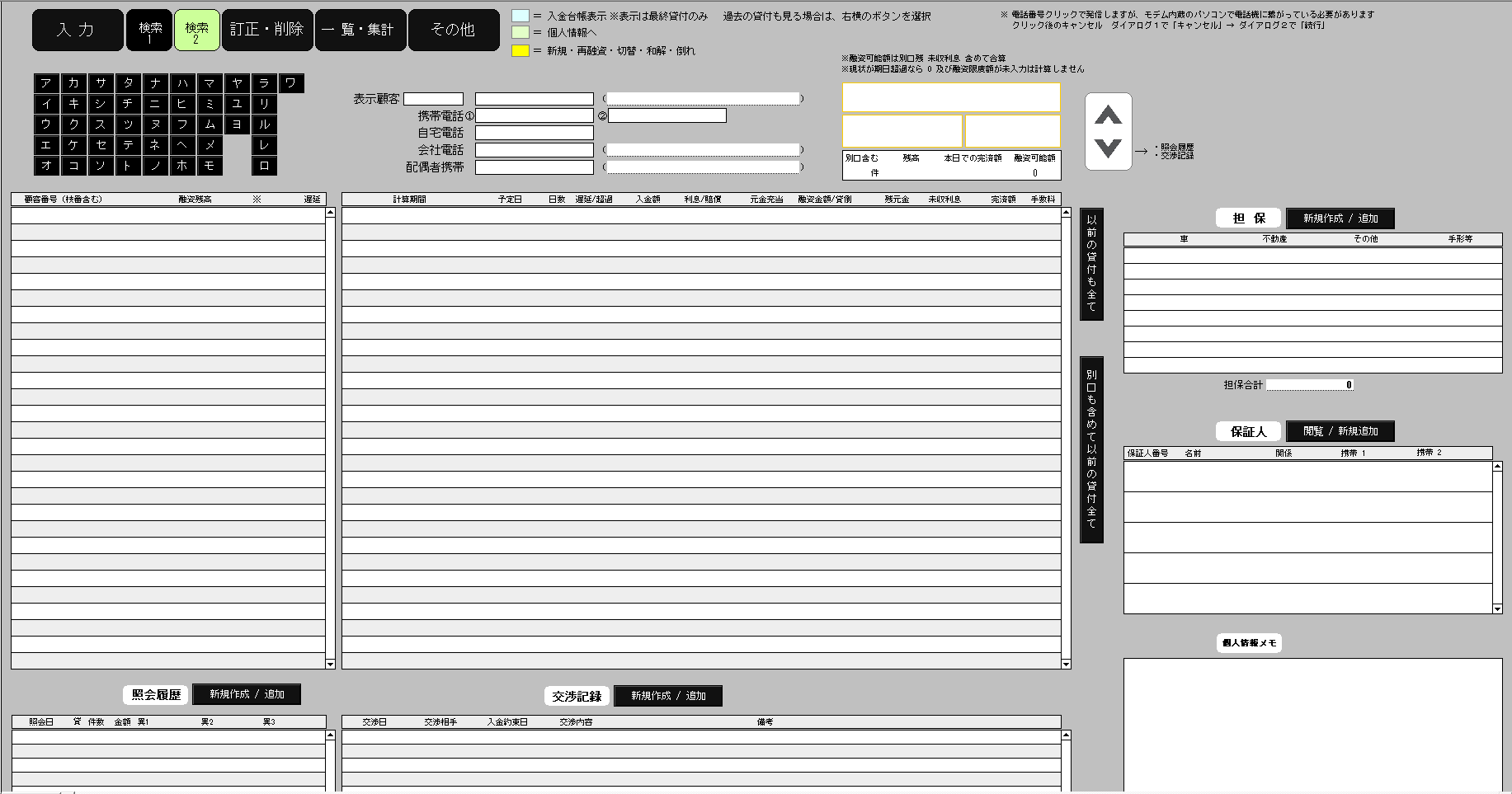
Task: Filter customers by kana カ
Action: click(73, 83)
